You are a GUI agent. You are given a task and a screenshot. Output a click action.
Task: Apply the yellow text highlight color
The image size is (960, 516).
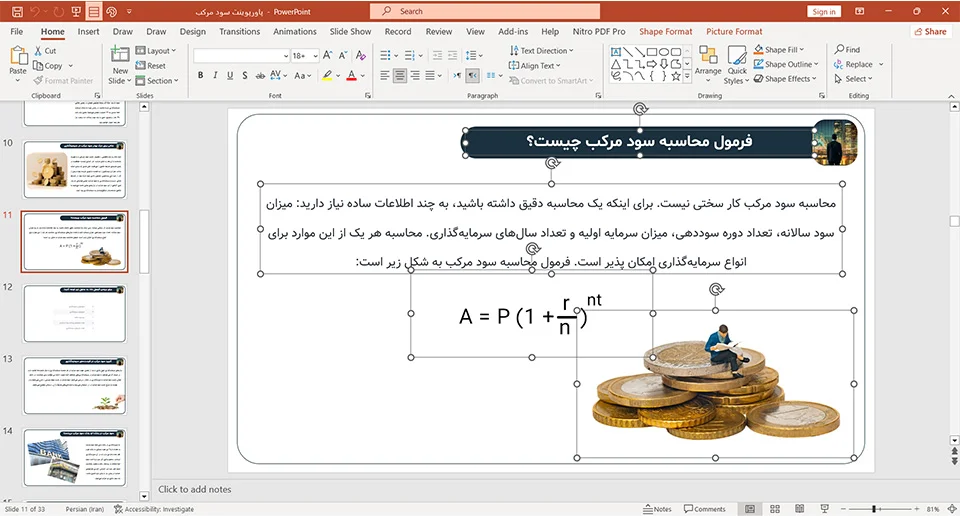coord(328,75)
